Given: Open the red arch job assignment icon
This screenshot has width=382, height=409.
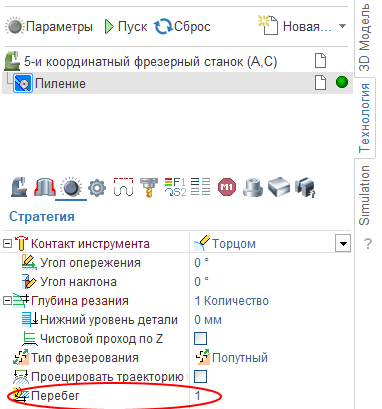Looking at the screenshot, I should click(44, 188).
